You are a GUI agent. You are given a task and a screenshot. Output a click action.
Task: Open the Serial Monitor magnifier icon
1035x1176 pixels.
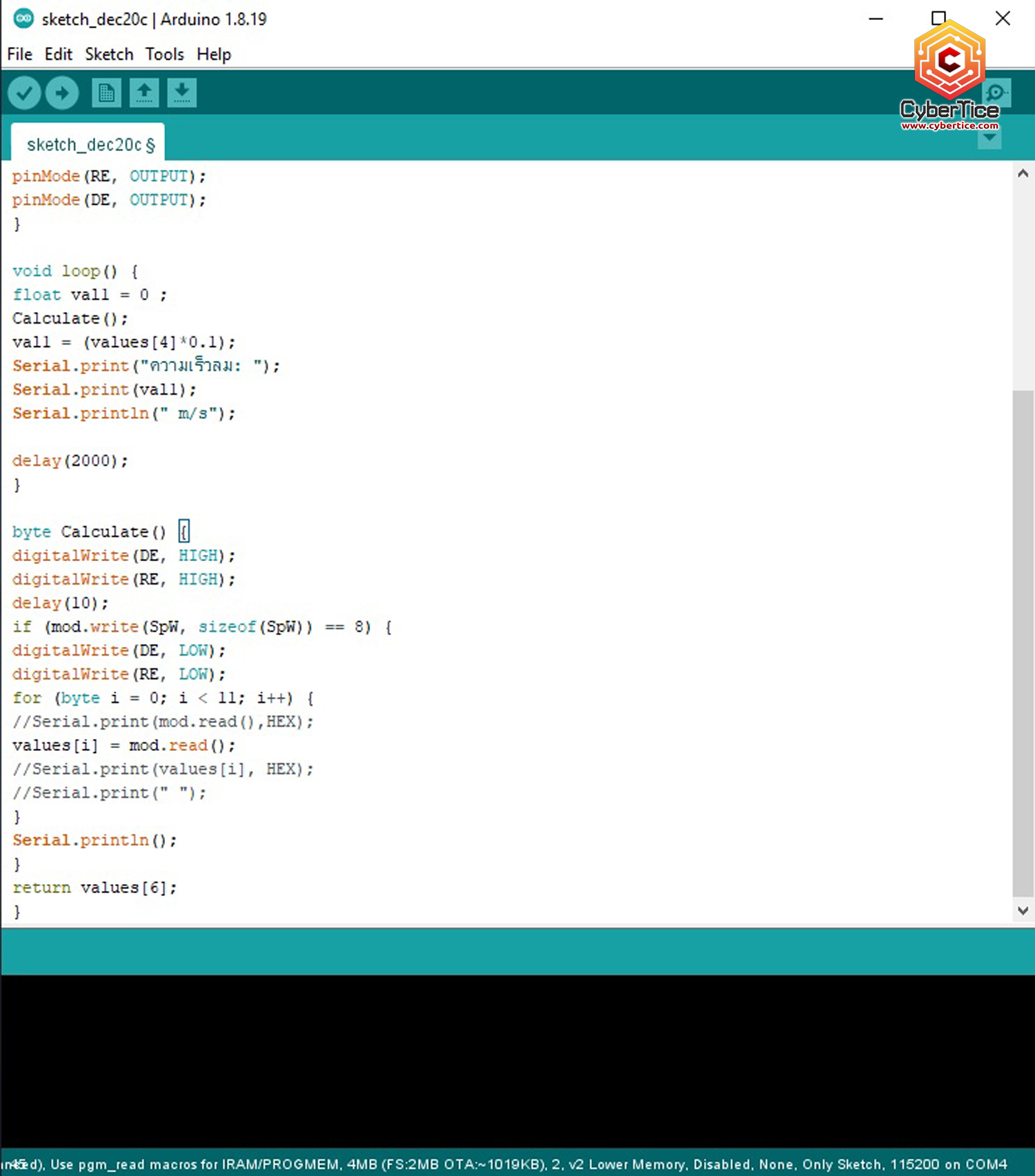pos(996,93)
